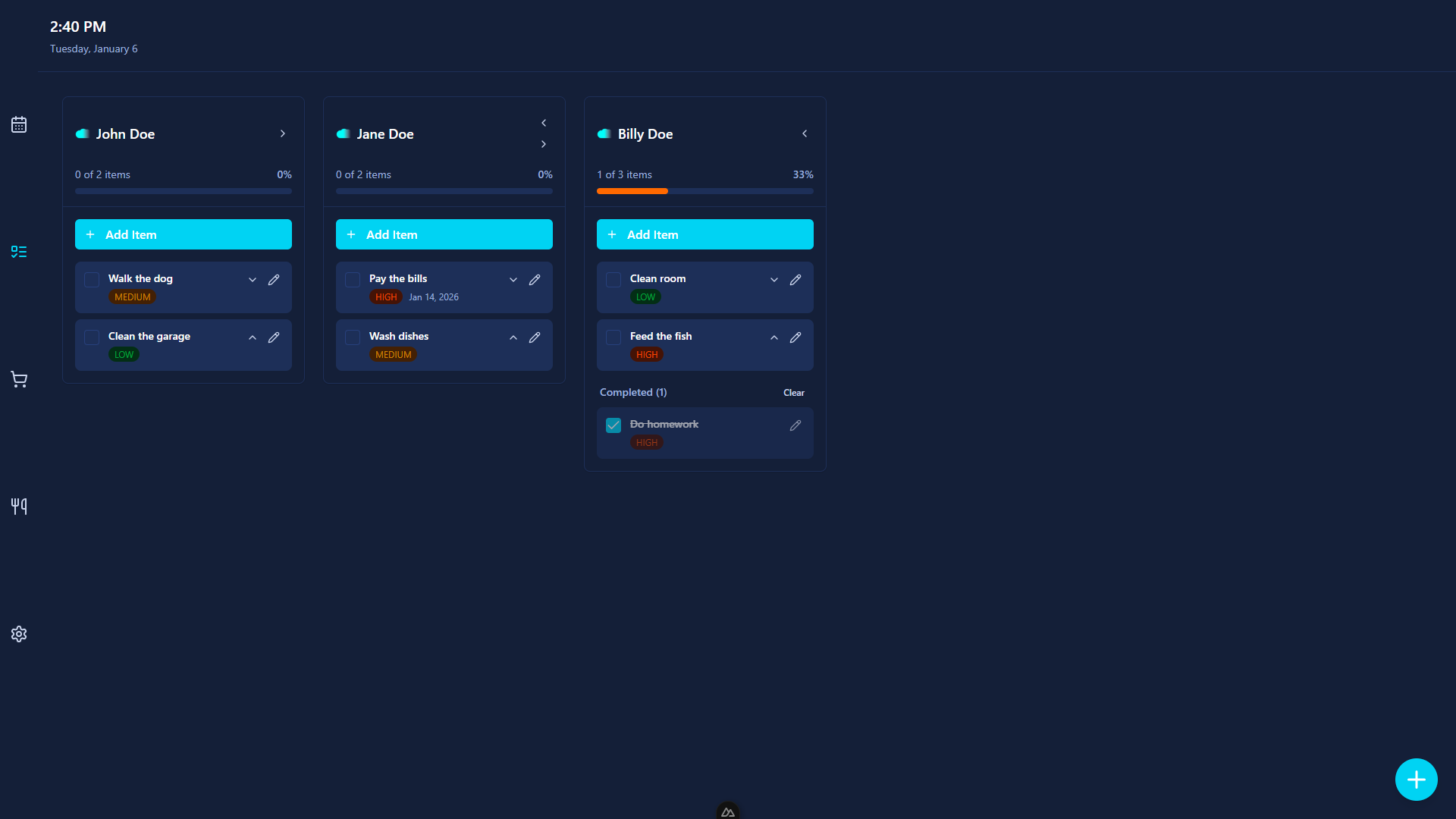1456x819 pixels.
Task: Move Clean the garage up with chevron
Action: (253, 337)
